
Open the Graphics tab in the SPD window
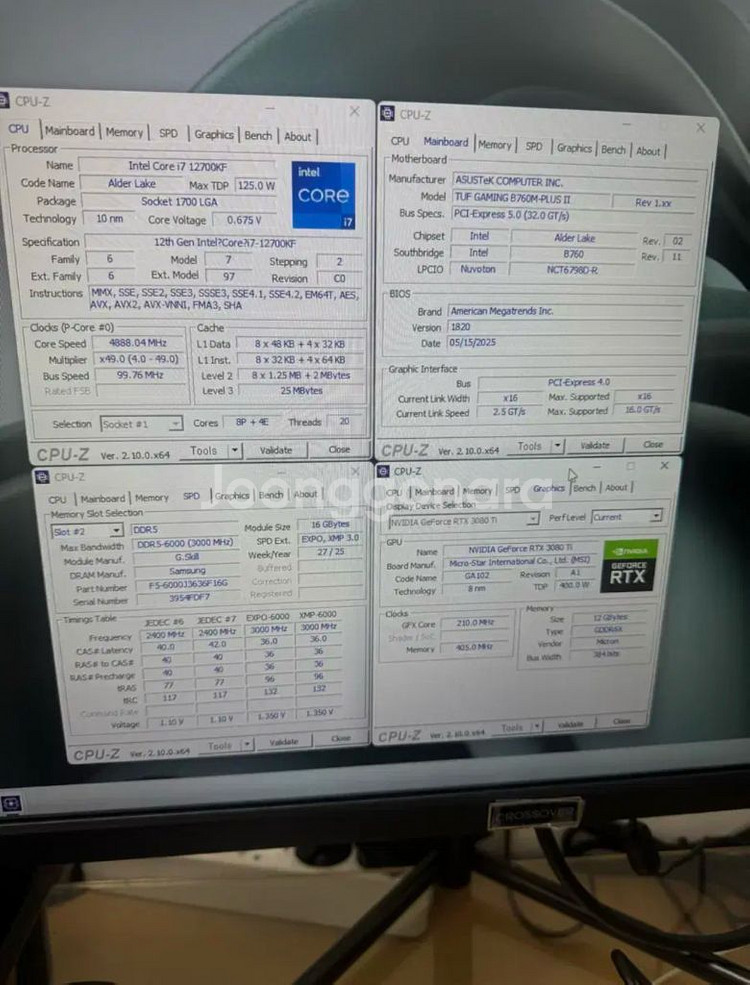232,496
